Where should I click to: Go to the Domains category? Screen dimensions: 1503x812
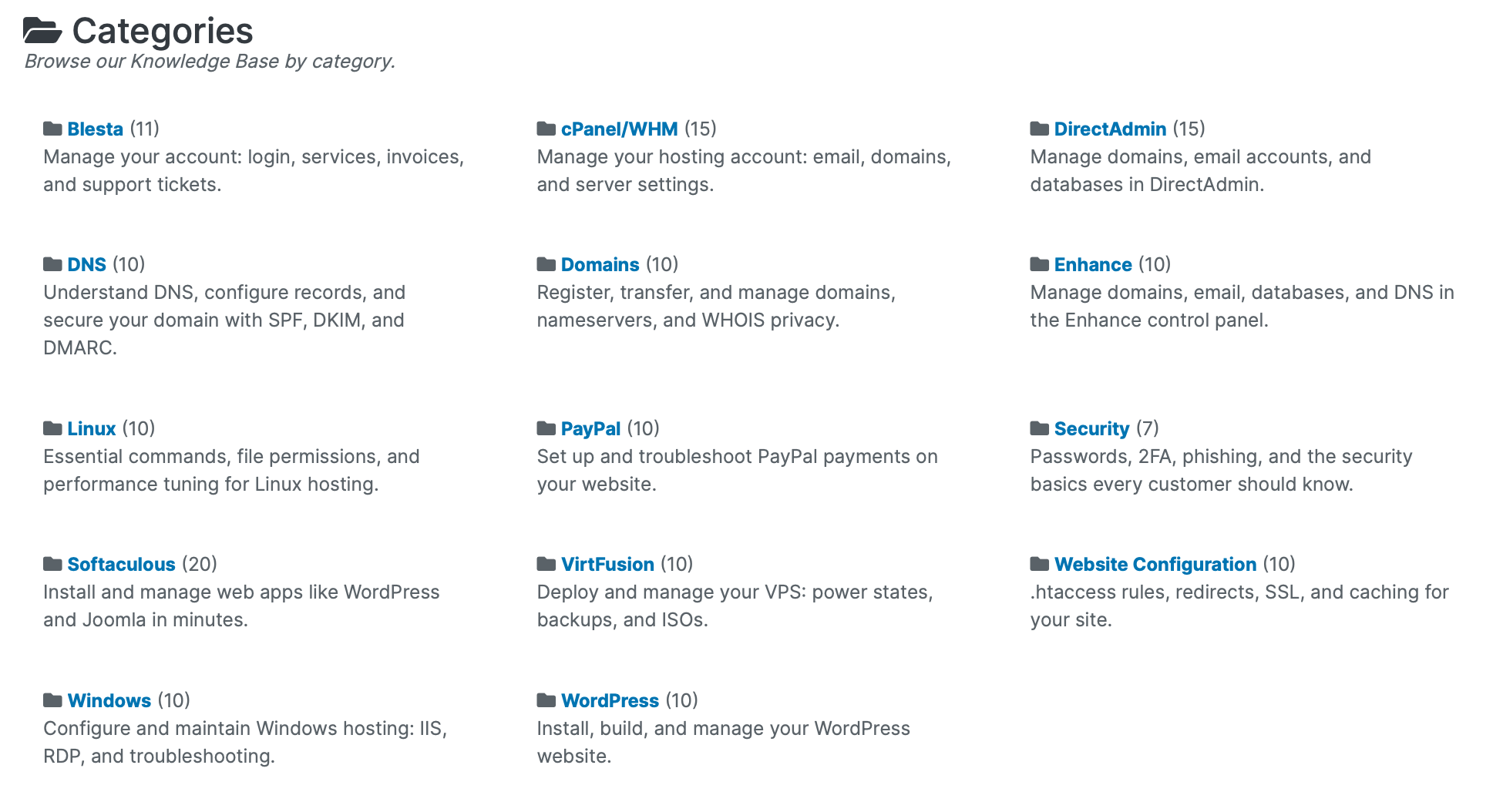(600, 264)
